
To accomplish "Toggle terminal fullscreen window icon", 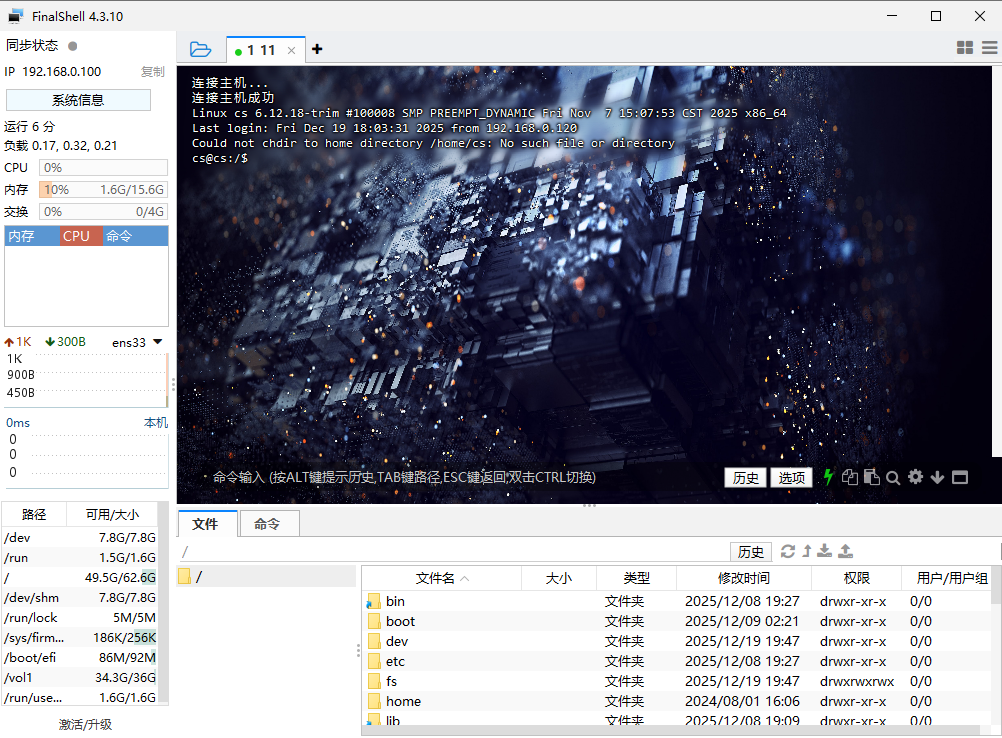I will point(960,477).
